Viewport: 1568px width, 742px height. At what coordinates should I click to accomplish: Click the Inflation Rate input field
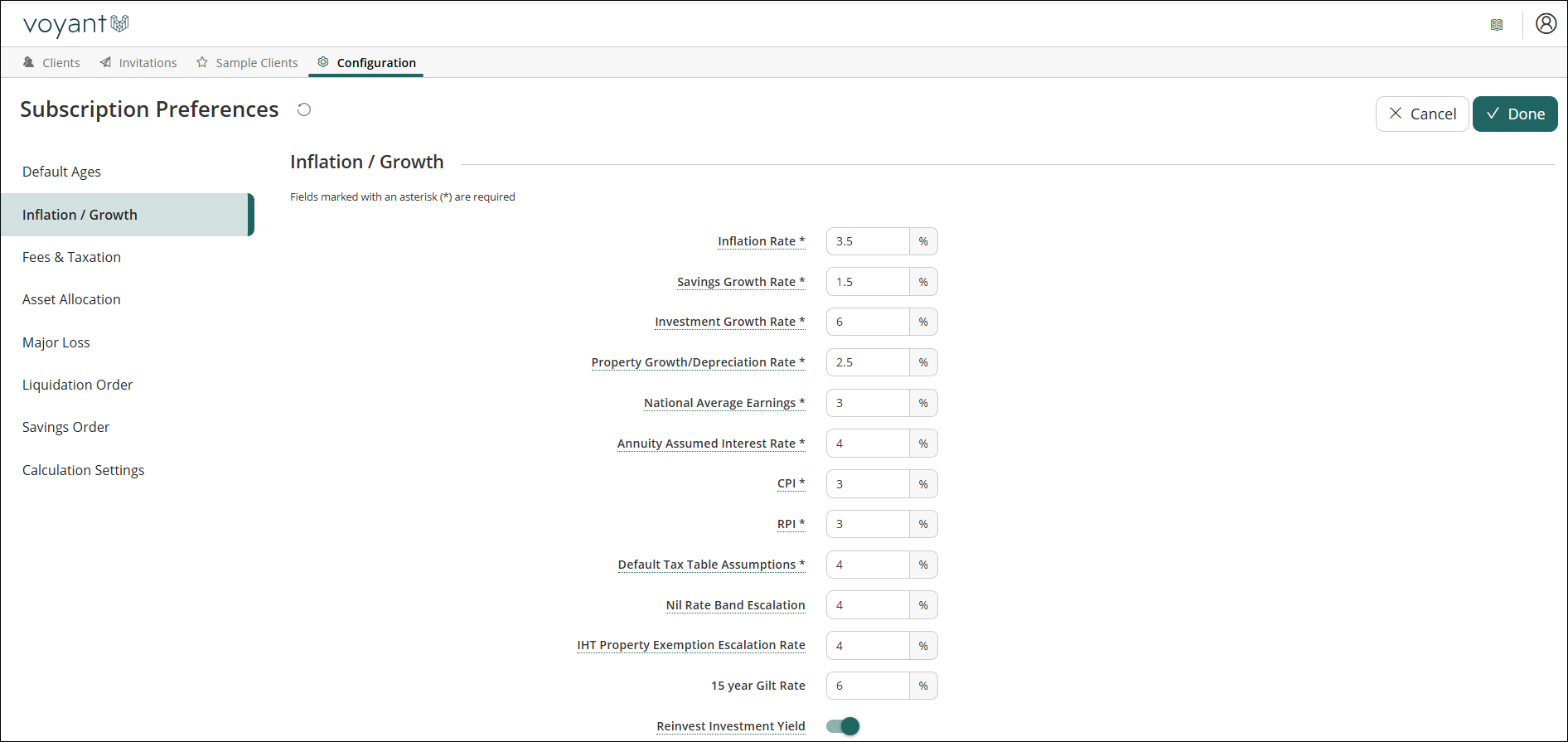coord(868,241)
